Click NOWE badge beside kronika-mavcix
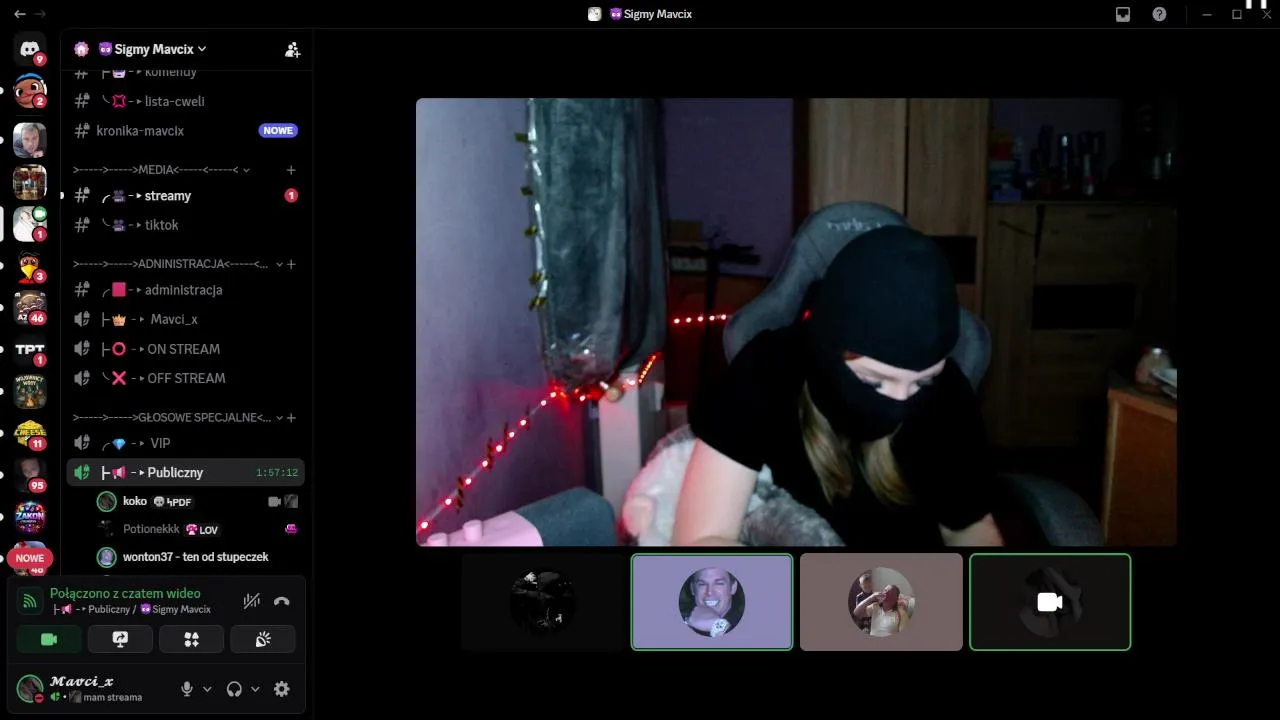The height and width of the screenshot is (720, 1280). pyautogui.click(x=278, y=131)
